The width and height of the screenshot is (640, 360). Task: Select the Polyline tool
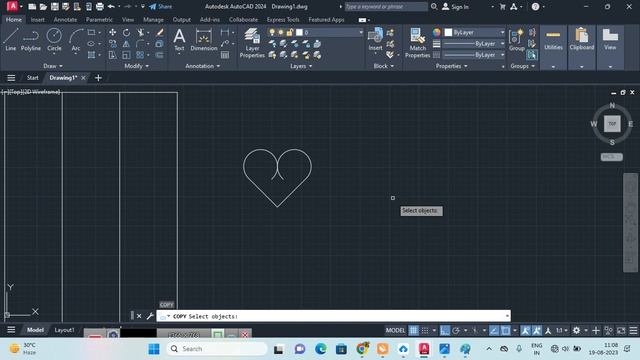coord(31,40)
